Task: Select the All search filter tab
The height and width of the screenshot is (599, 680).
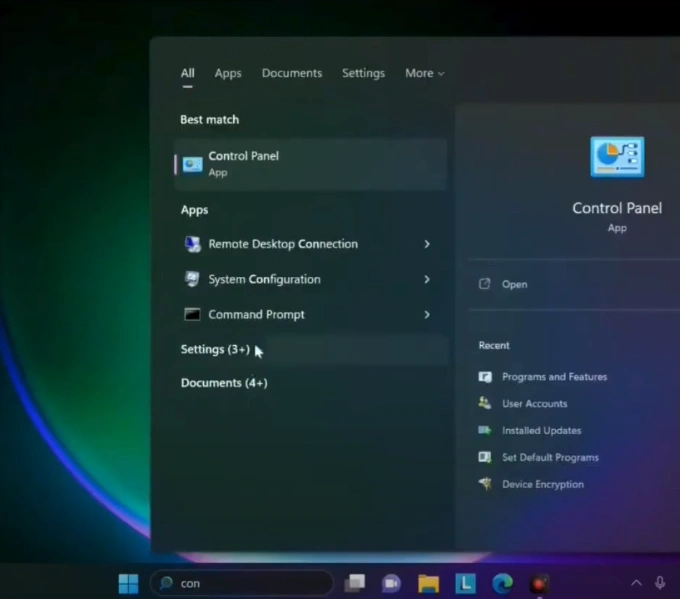Action: pos(187,73)
